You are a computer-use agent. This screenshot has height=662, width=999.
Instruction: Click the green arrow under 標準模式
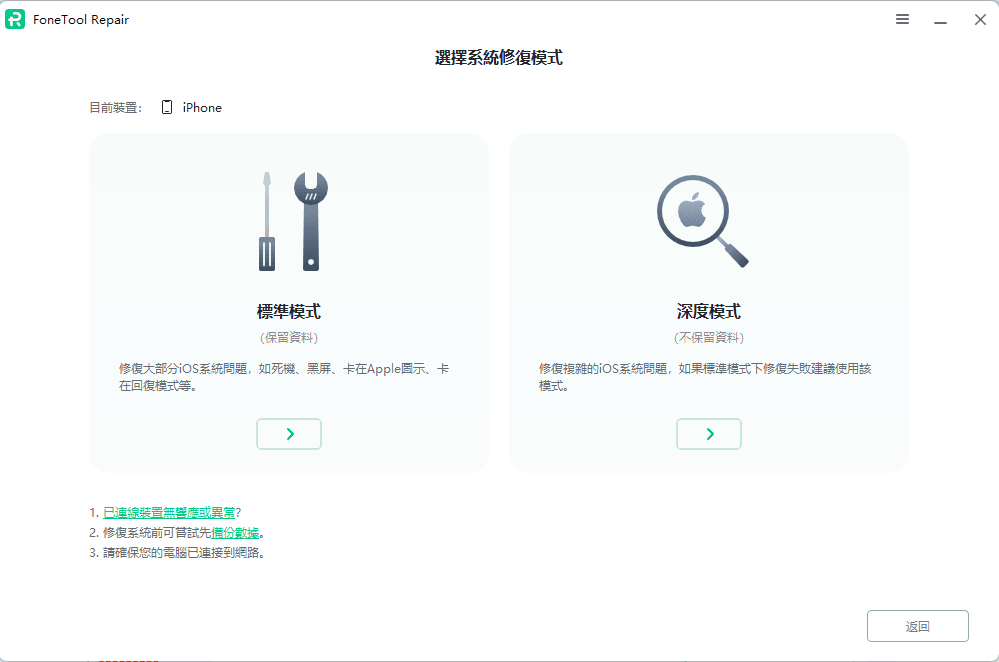click(x=288, y=434)
